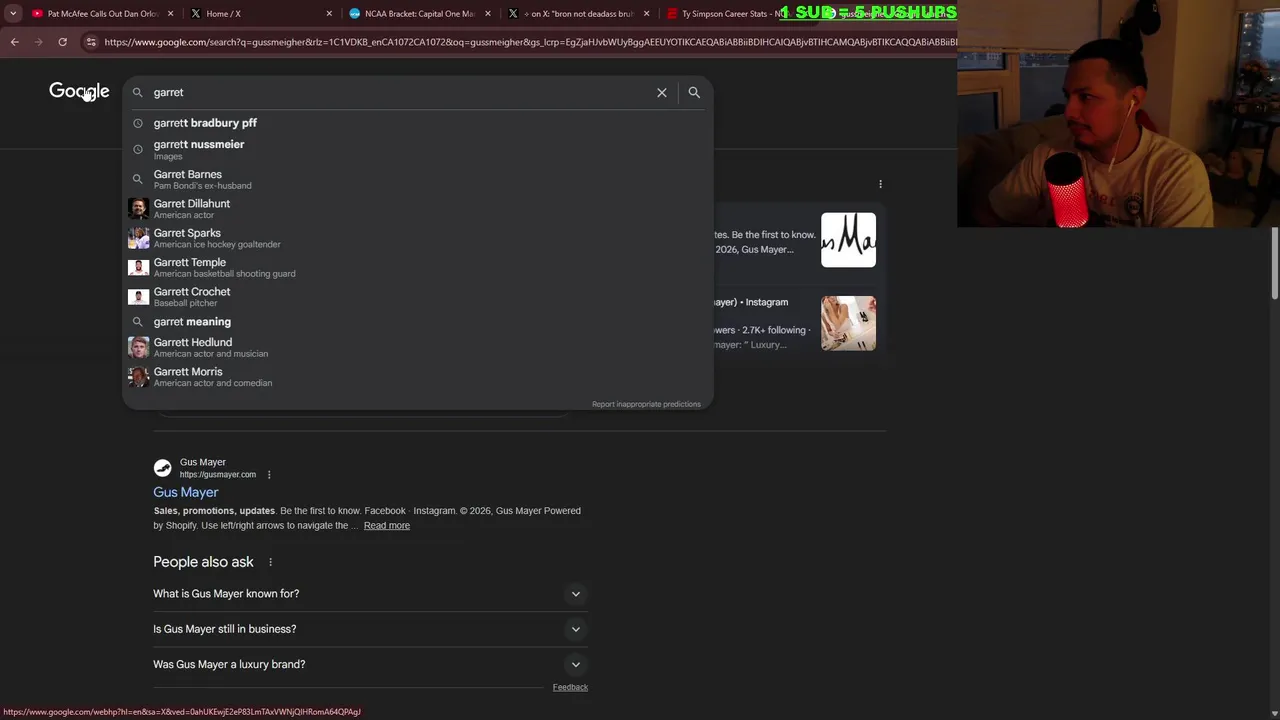Go back with the browser back arrow

click(14, 42)
